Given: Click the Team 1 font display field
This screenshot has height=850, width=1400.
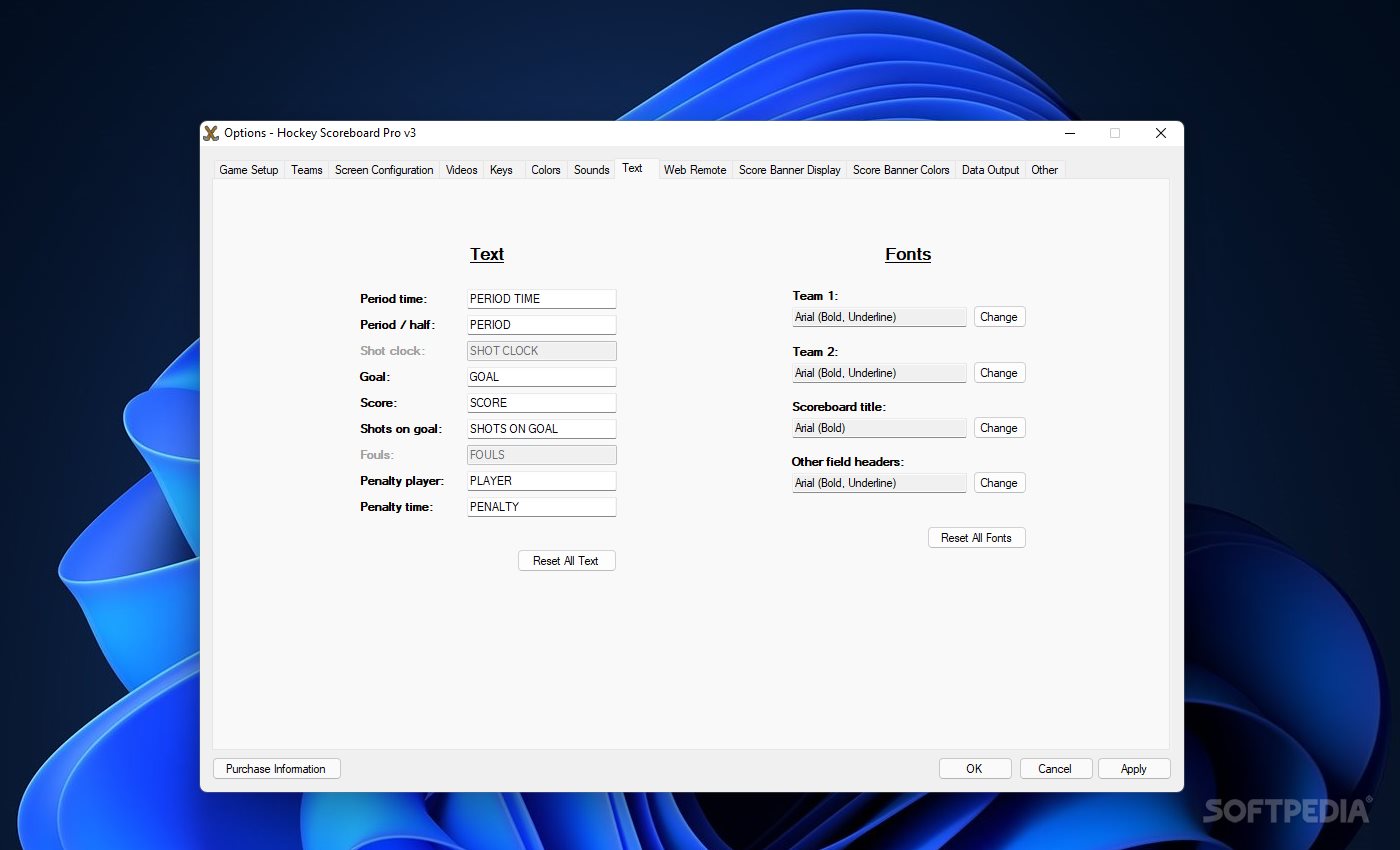Looking at the screenshot, I should pos(880,317).
